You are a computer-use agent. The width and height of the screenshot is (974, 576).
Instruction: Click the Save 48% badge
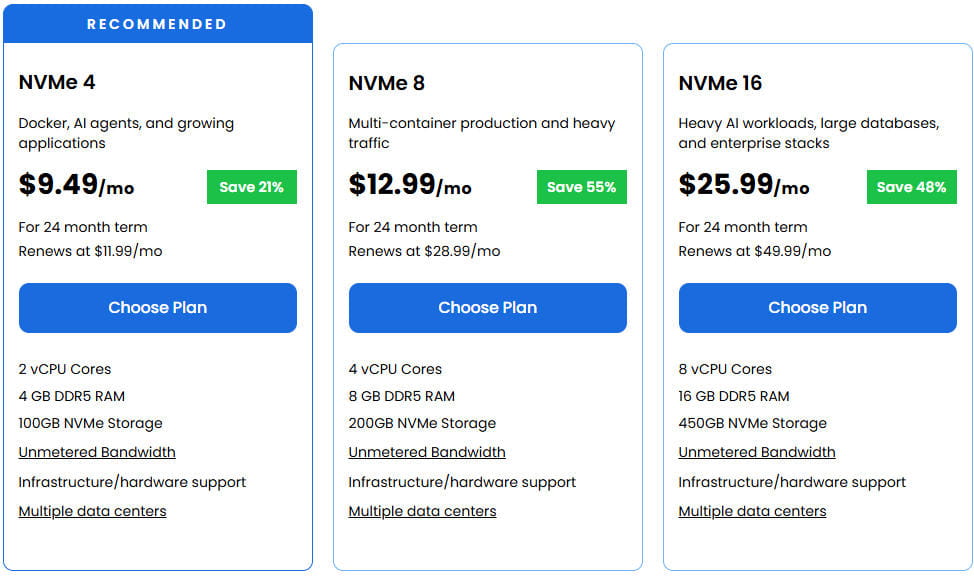(x=911, y=187)
